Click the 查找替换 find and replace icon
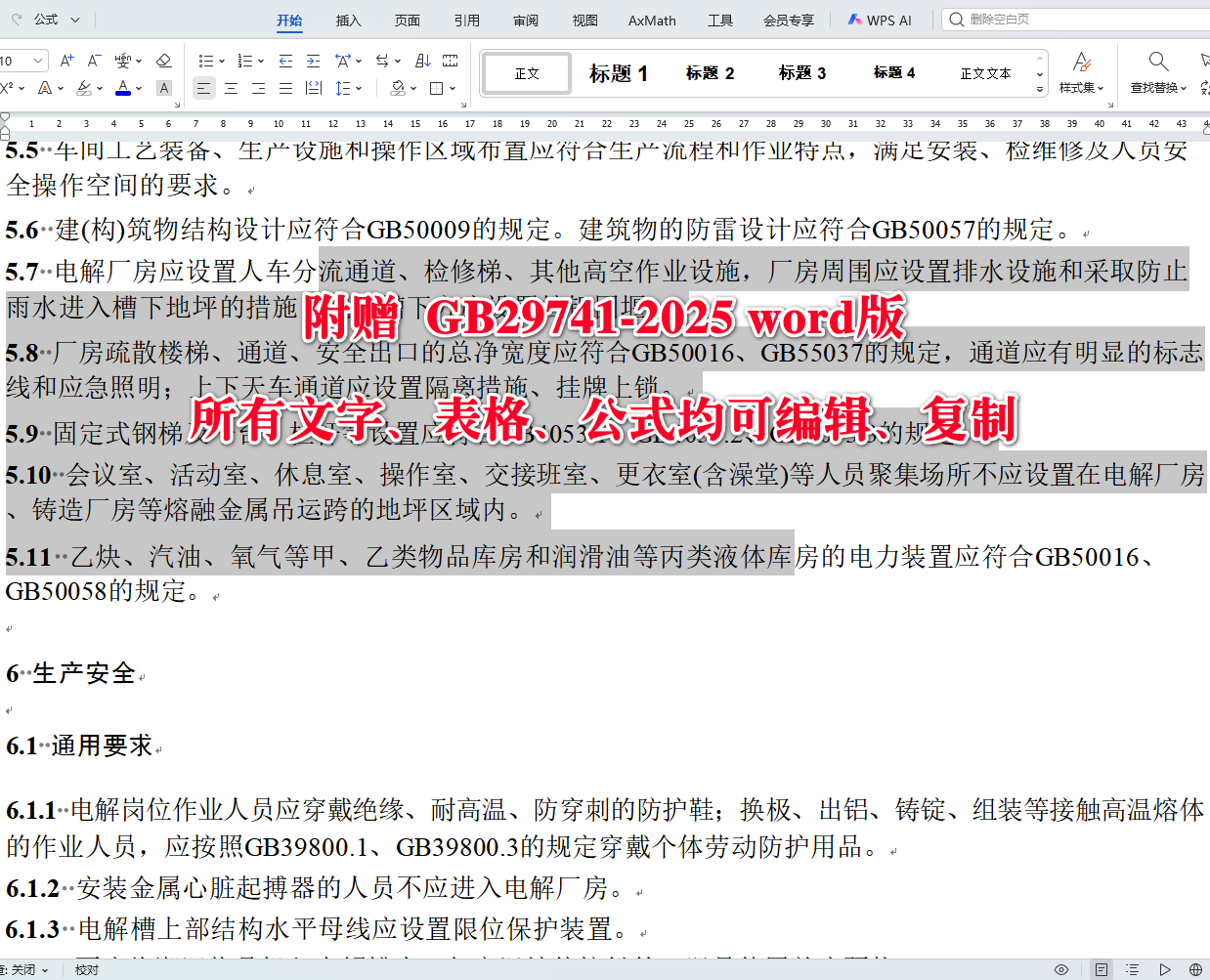1210x980 pixels. point(1158,72)
